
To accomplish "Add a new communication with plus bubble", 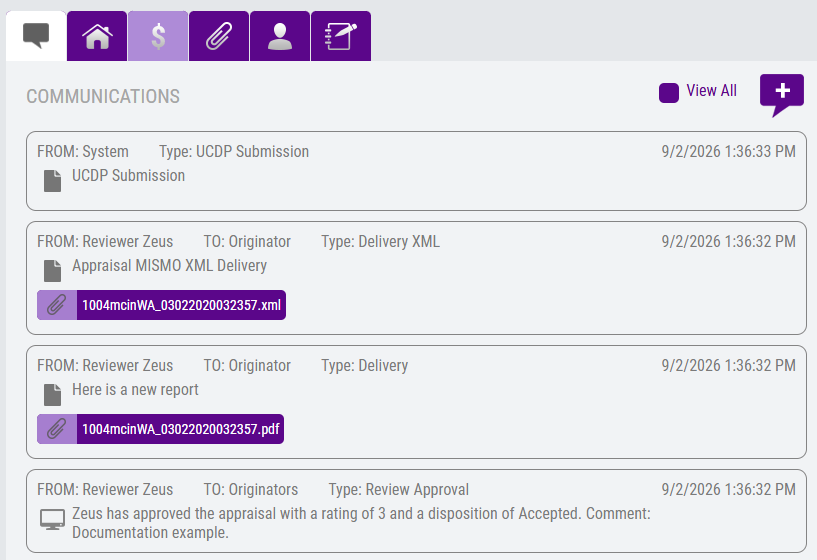I will pyautogui.click(x=782, y=95).
